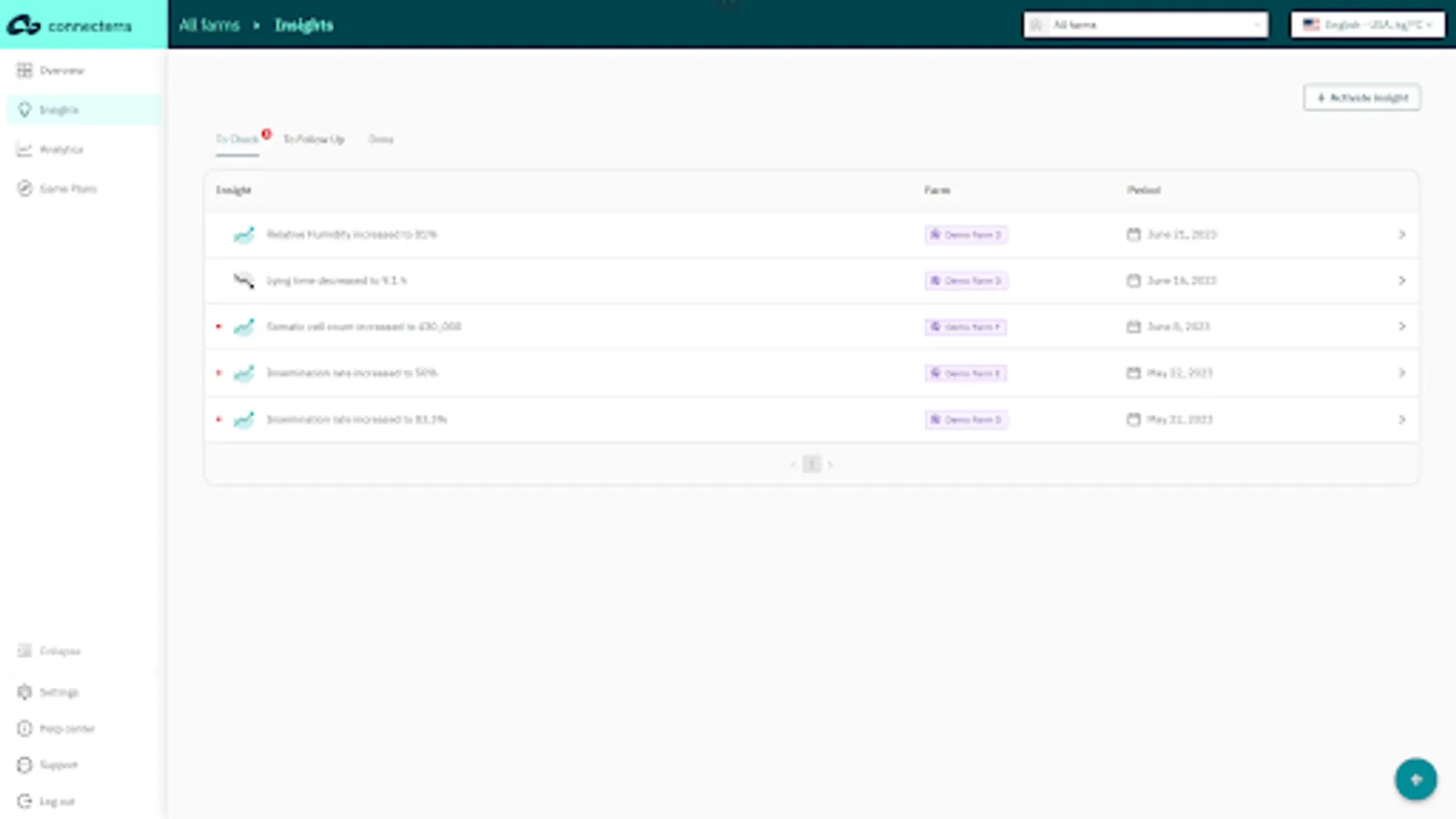Click the downward trend icon beside Lying time

tap(244, 280)
